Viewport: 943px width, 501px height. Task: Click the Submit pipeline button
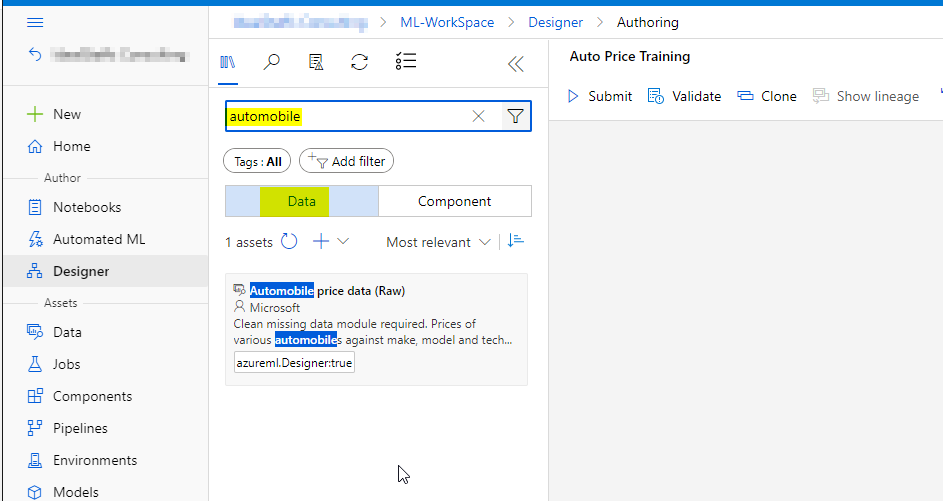coord(599,96)
